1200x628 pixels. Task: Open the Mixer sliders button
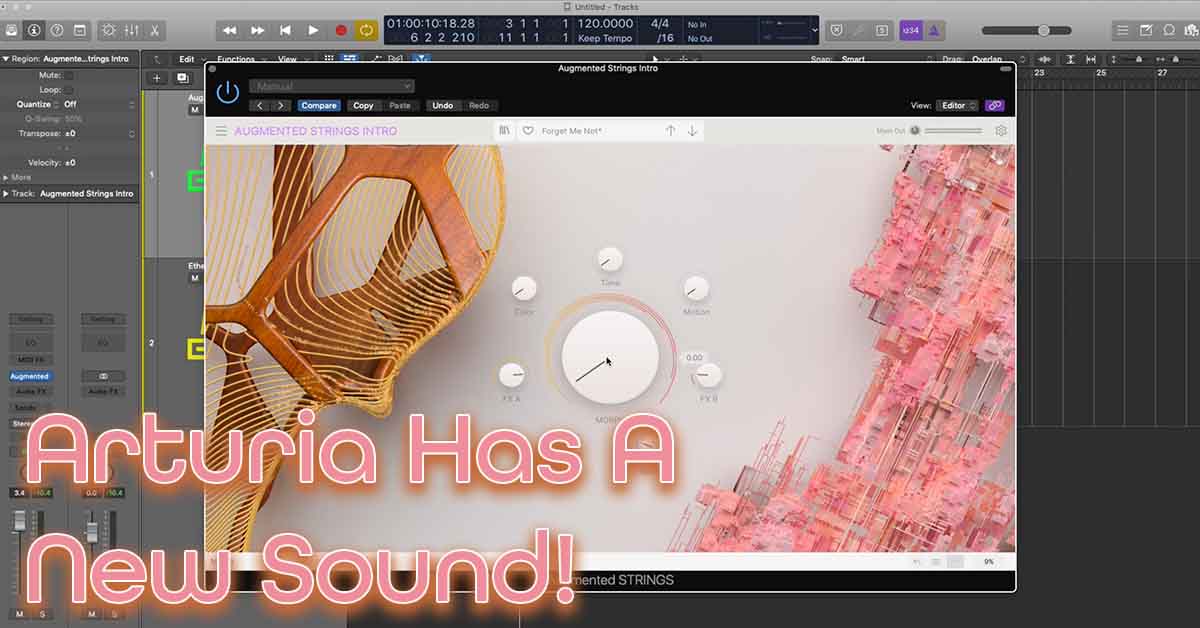(x=132, y=31)
